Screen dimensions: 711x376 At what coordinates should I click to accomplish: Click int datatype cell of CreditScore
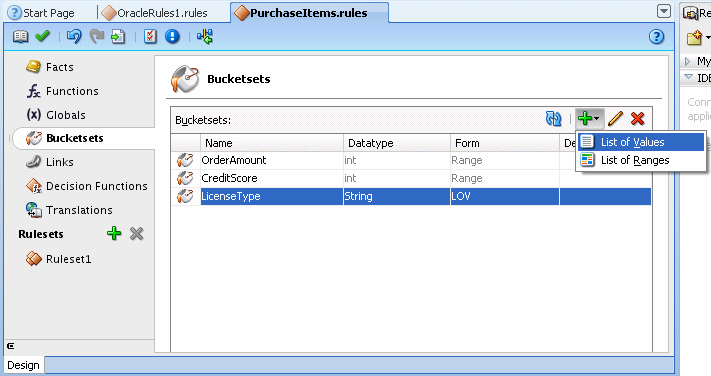point(396,178)
